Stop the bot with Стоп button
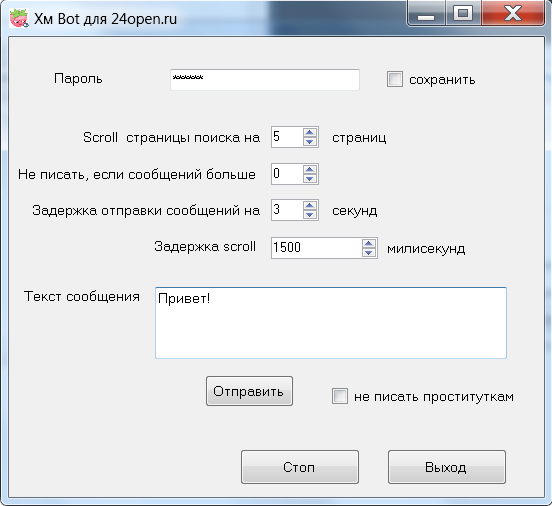Image resolution: width=552 pixels, height=506 pixels. point(300,467)
